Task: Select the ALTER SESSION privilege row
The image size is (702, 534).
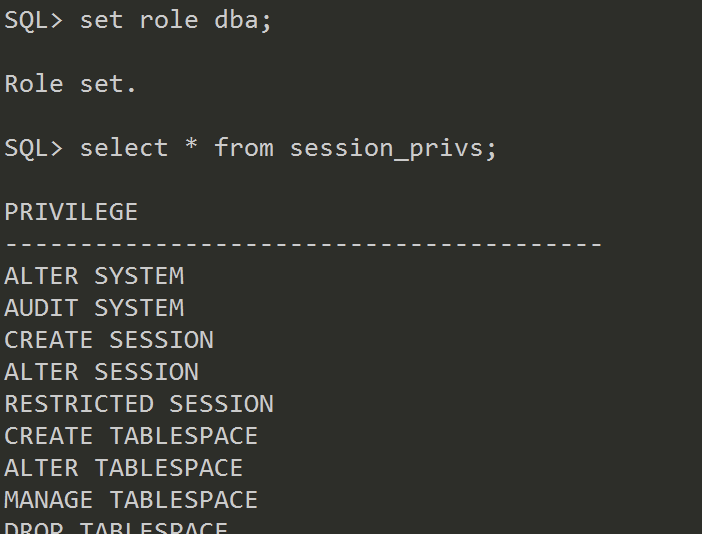Action: 101,372
